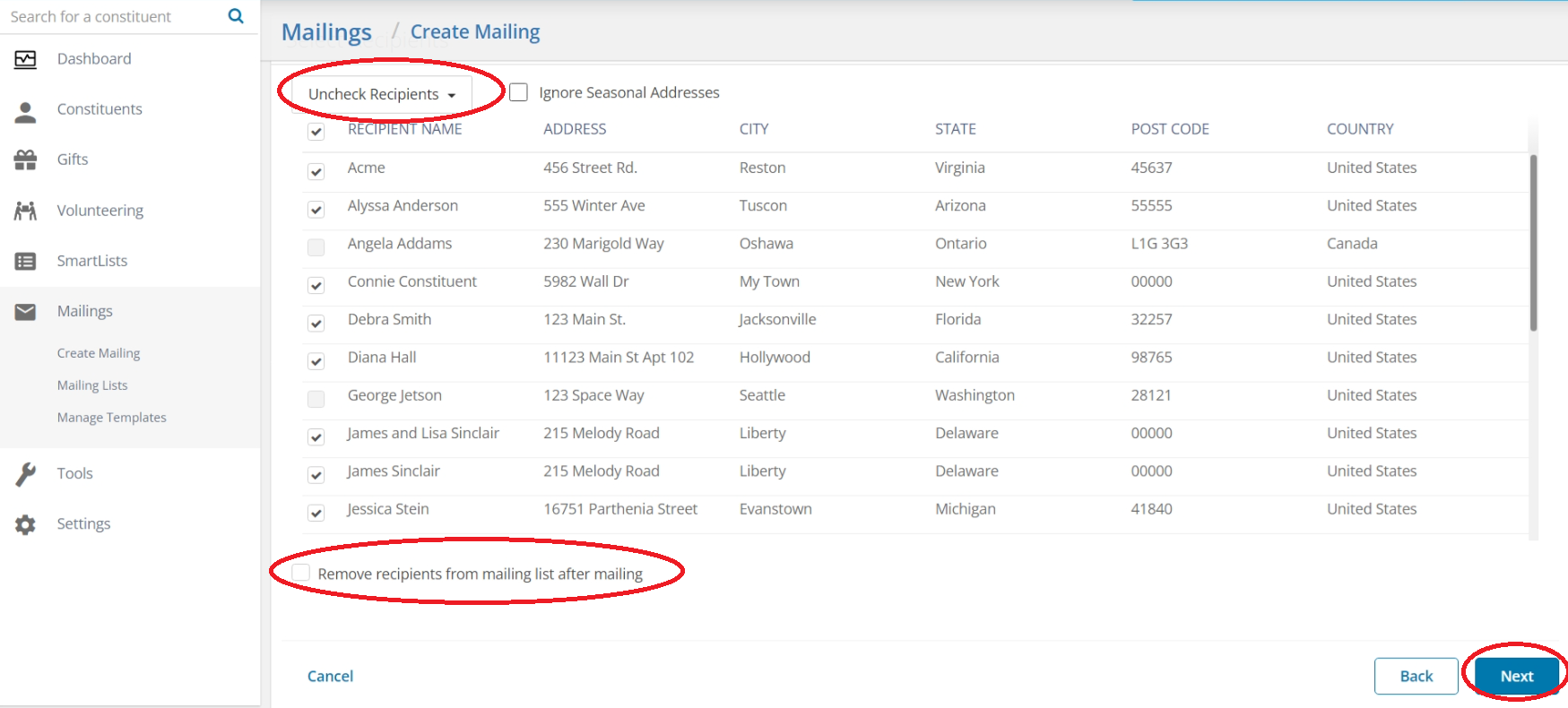This screenshot has width=1568, height=708.
Task: Click the Gifts present icon
Action: (25, 160)
